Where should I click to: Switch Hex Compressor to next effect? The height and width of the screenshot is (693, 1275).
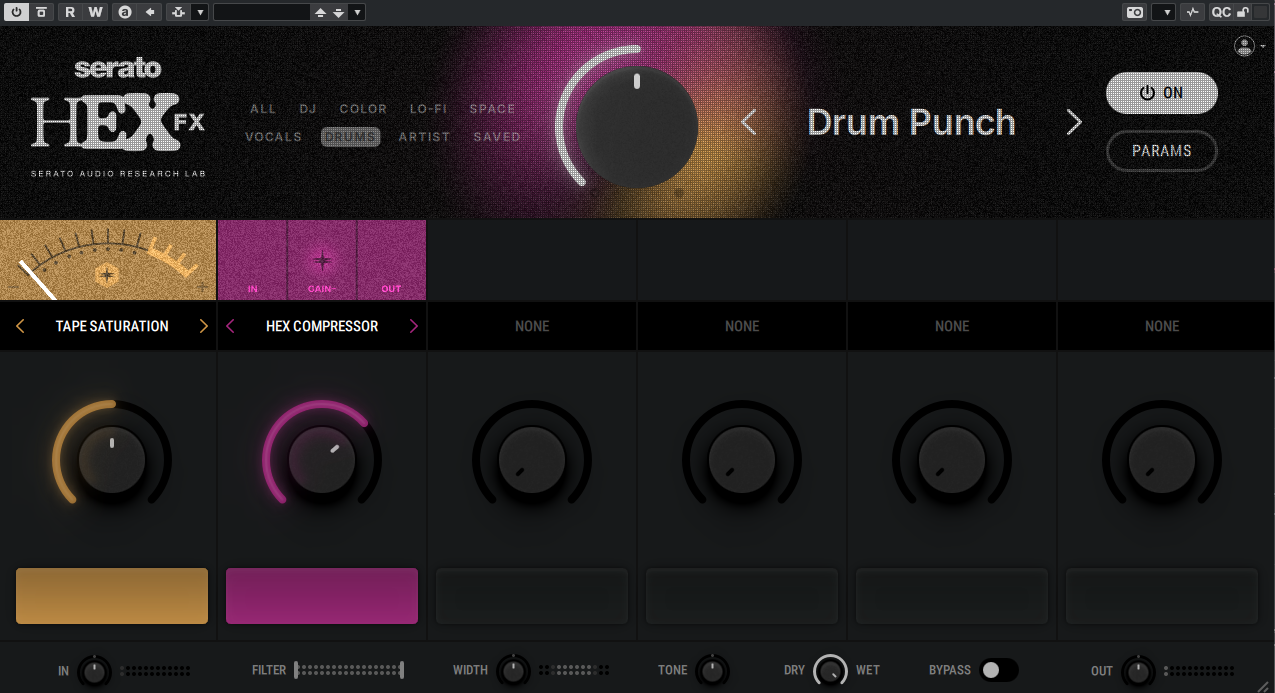coord(414,326)
